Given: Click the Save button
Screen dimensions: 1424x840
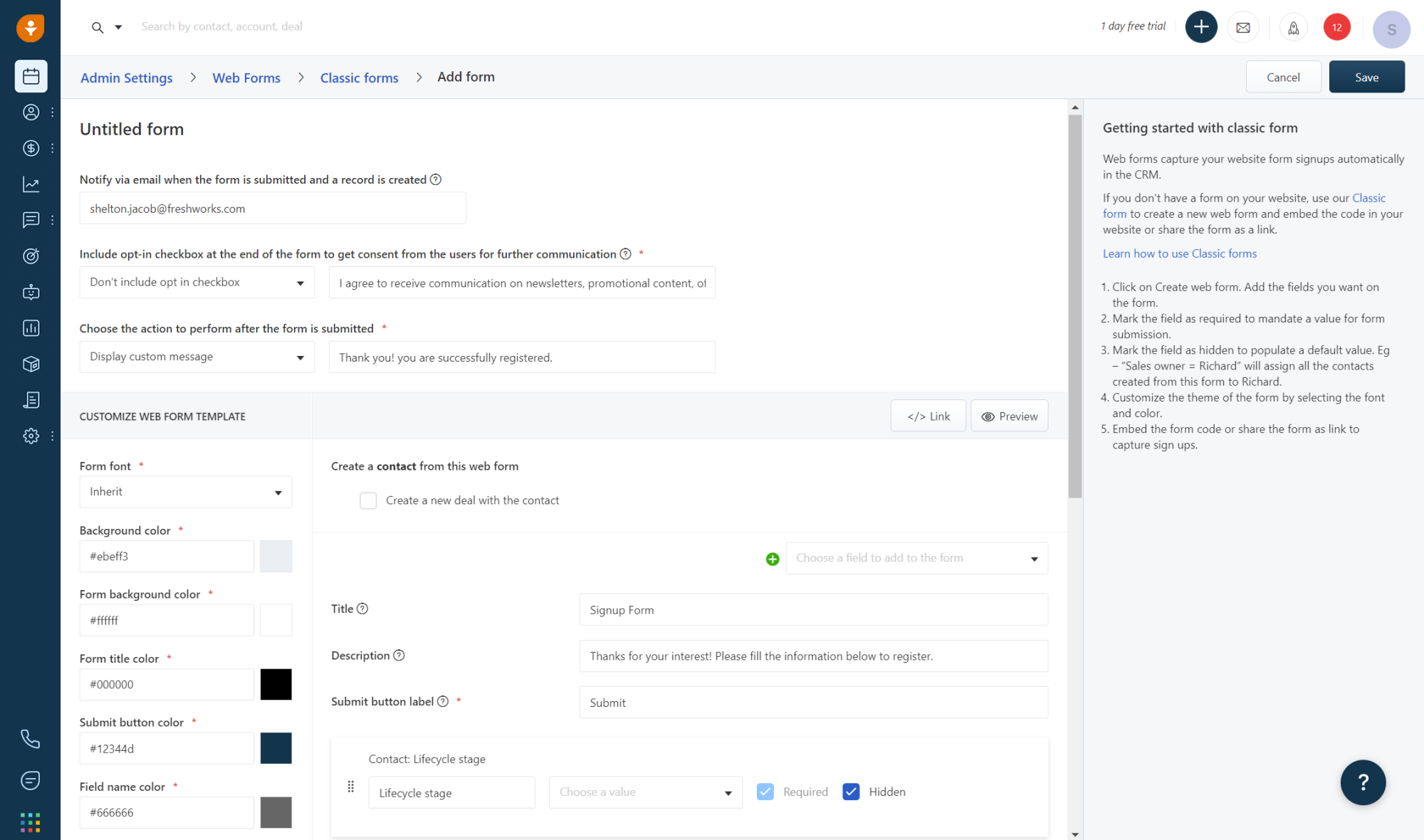Looking at the screenshot, I should click(x=1366, y=77).
